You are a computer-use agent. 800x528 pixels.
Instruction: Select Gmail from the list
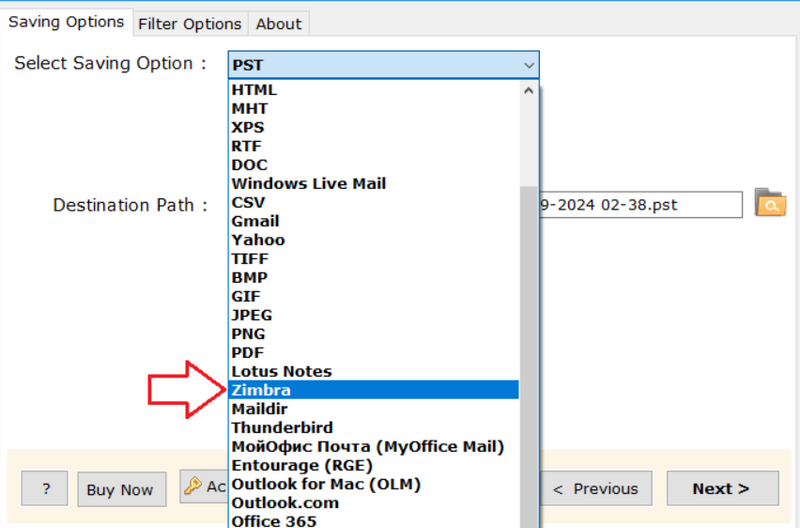[374, 221]
